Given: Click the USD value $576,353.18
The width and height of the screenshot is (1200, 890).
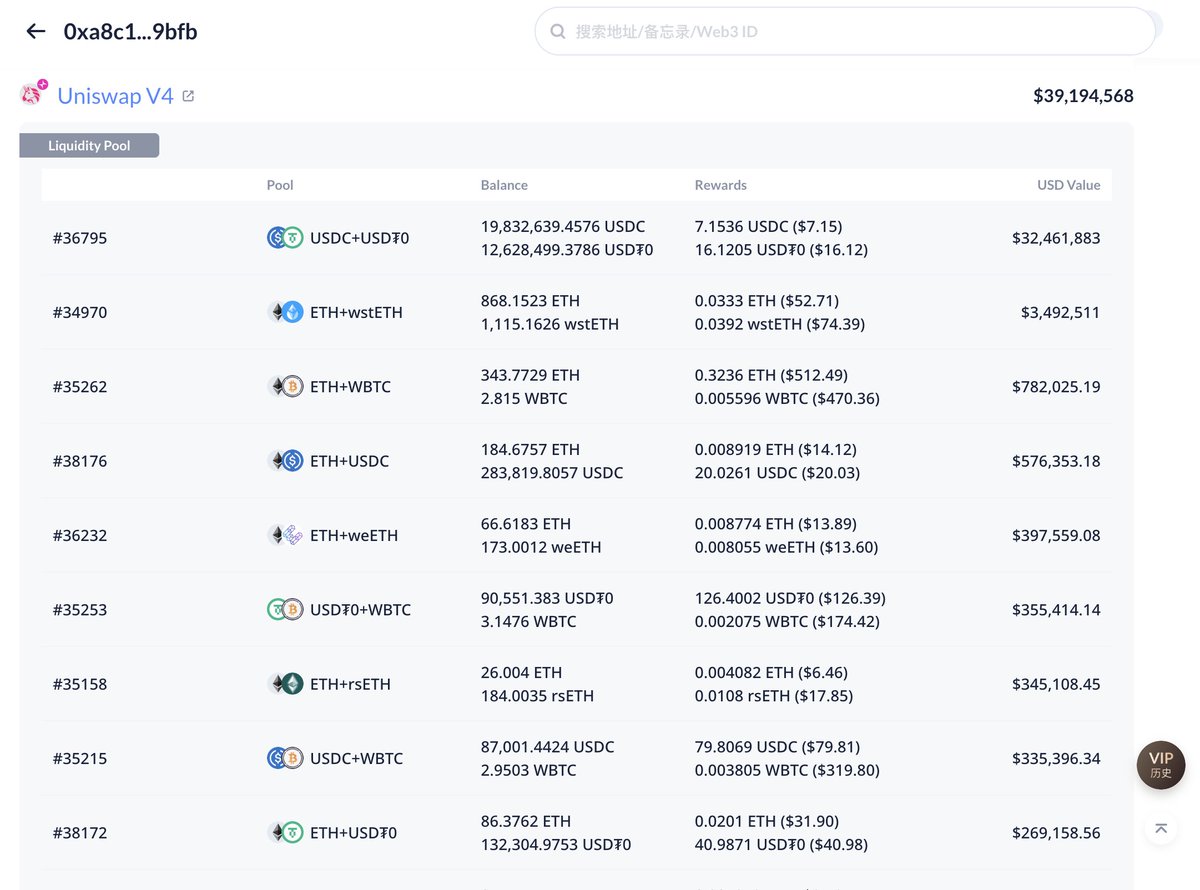Looking at the screenshot, I should click(1056, 461).
